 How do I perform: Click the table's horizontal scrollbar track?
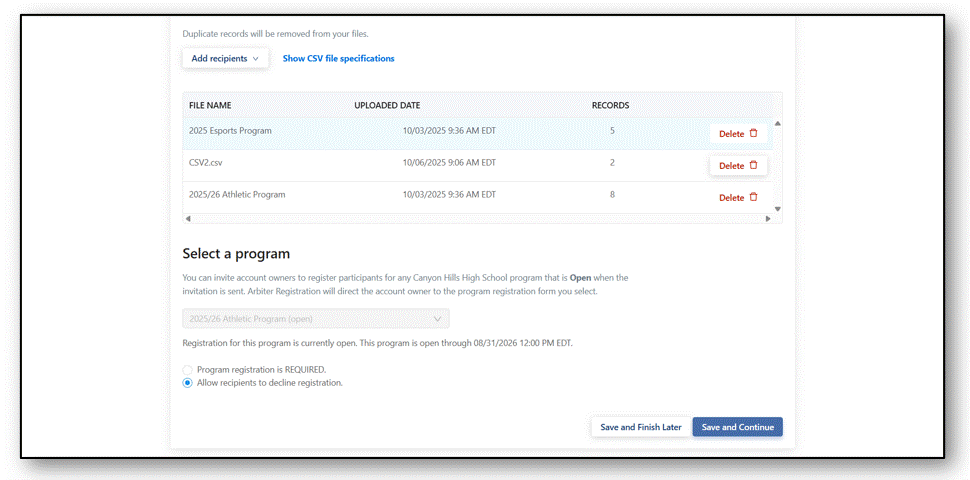point(478,218)
